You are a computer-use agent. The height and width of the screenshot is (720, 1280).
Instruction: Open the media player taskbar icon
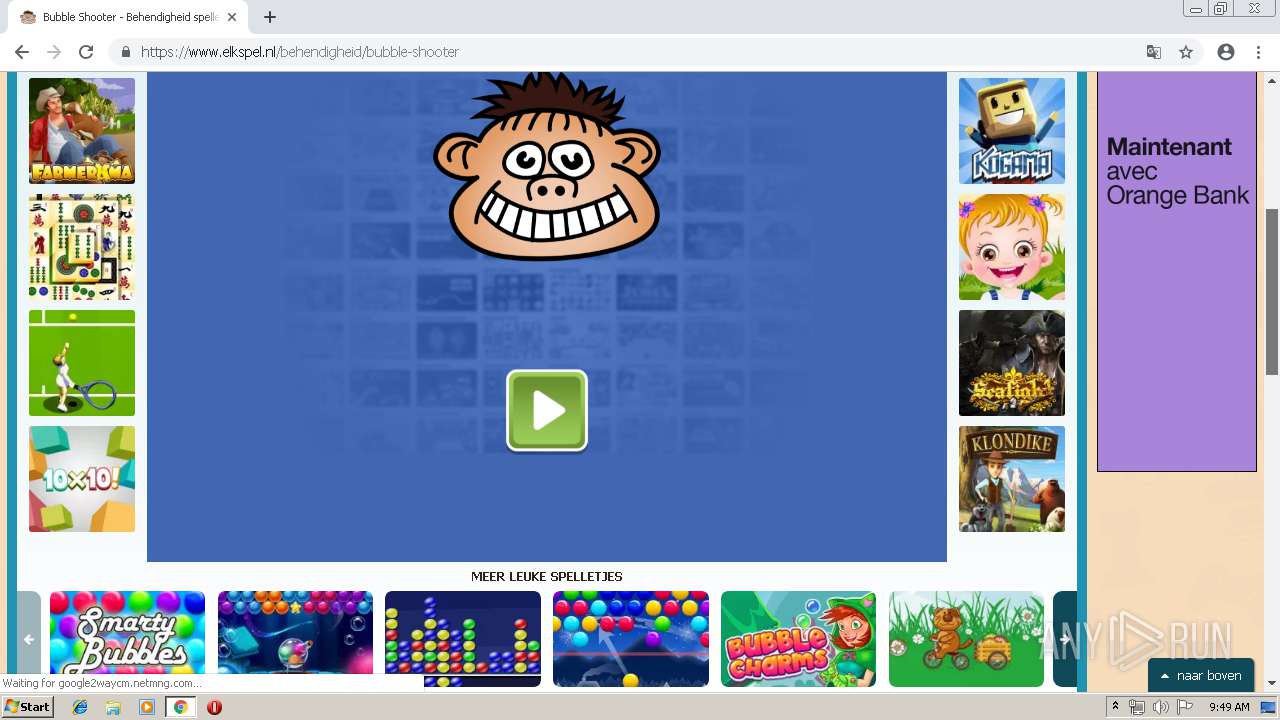(x=147, y=707)
